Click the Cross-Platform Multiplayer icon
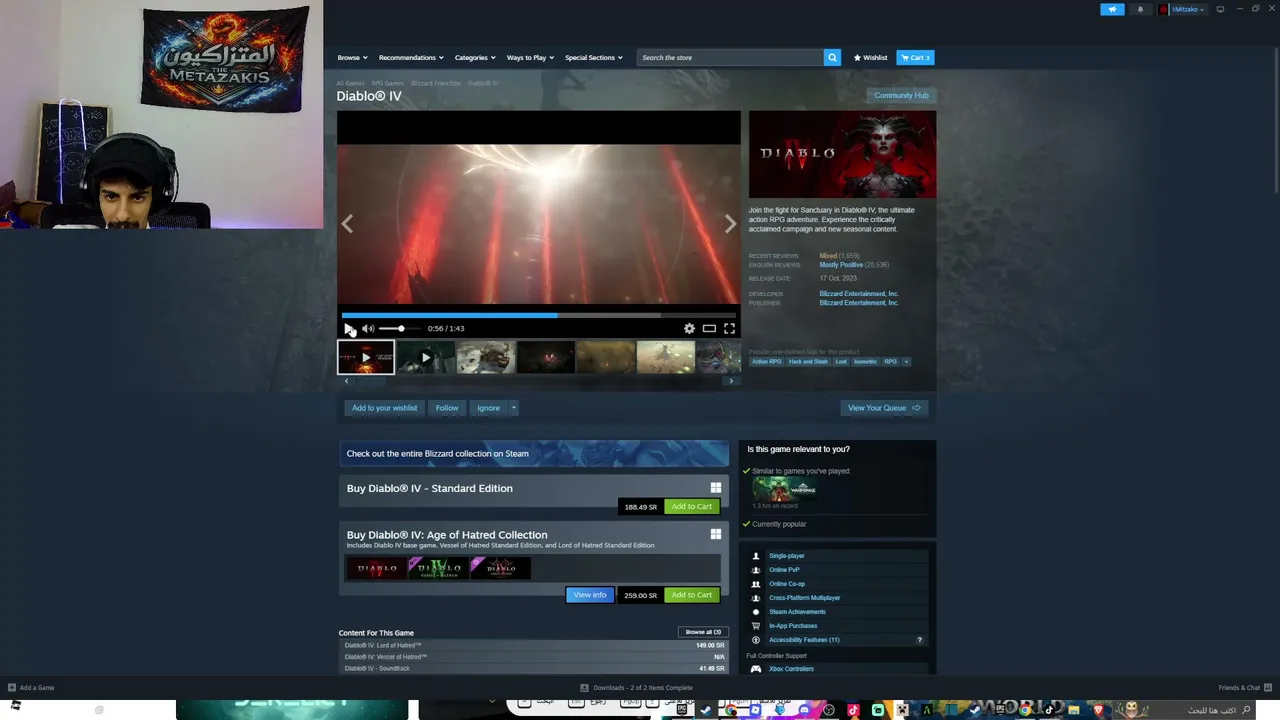Screen dimensions: 1280x720 (756, 598)
